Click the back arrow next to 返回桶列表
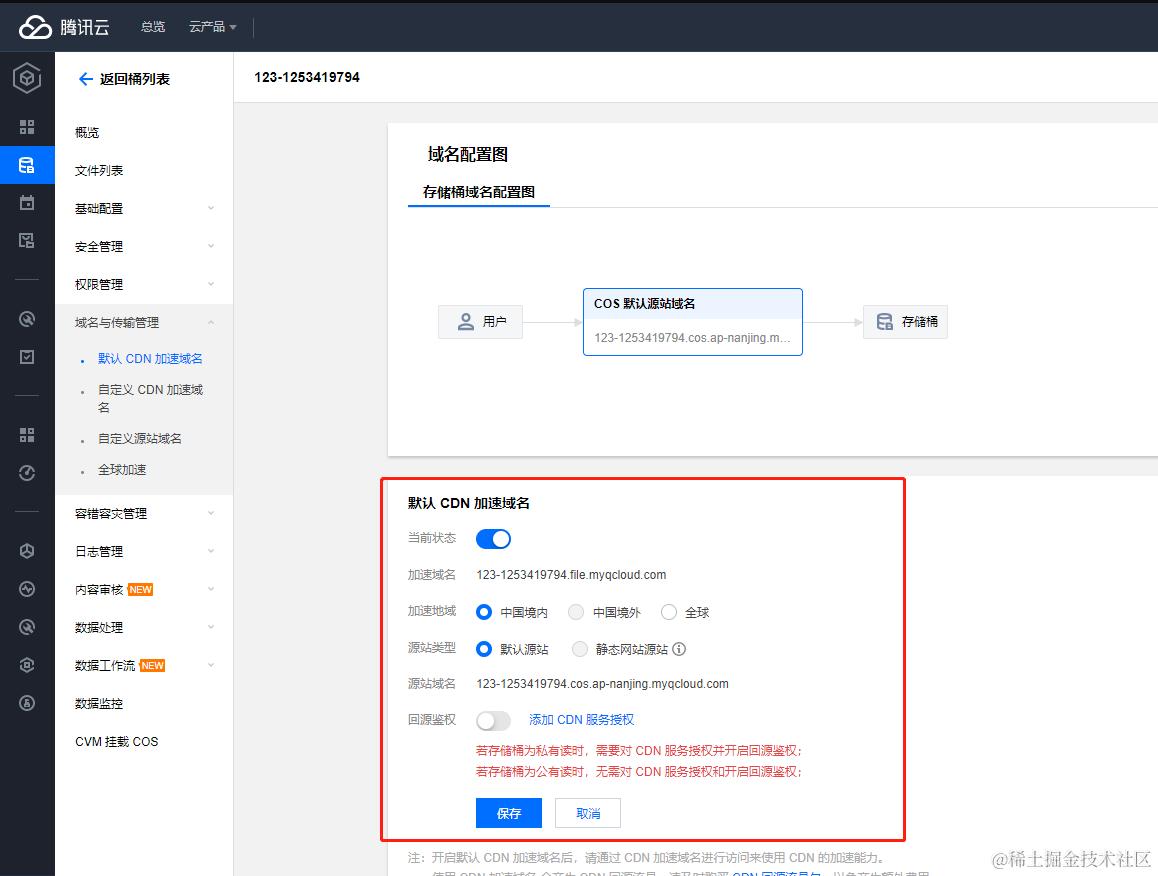1158x876 pixels. click(86, 79)
